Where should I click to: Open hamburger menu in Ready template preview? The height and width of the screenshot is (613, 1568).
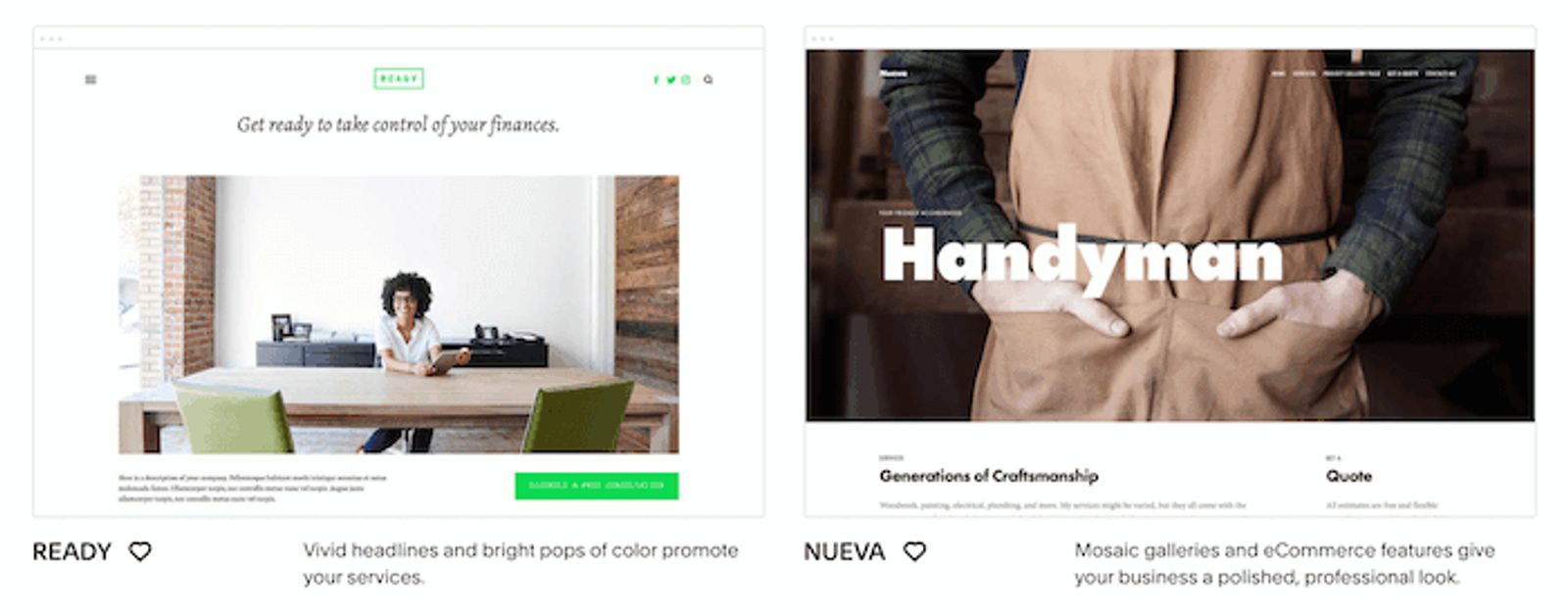pos(90,80)
